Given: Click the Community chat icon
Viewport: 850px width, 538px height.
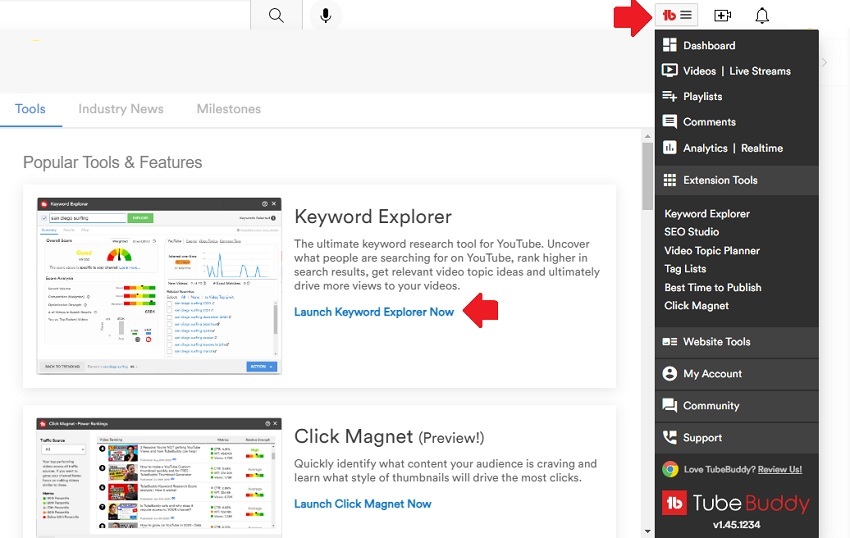Looking at the screenshot, I should [669, 406].
